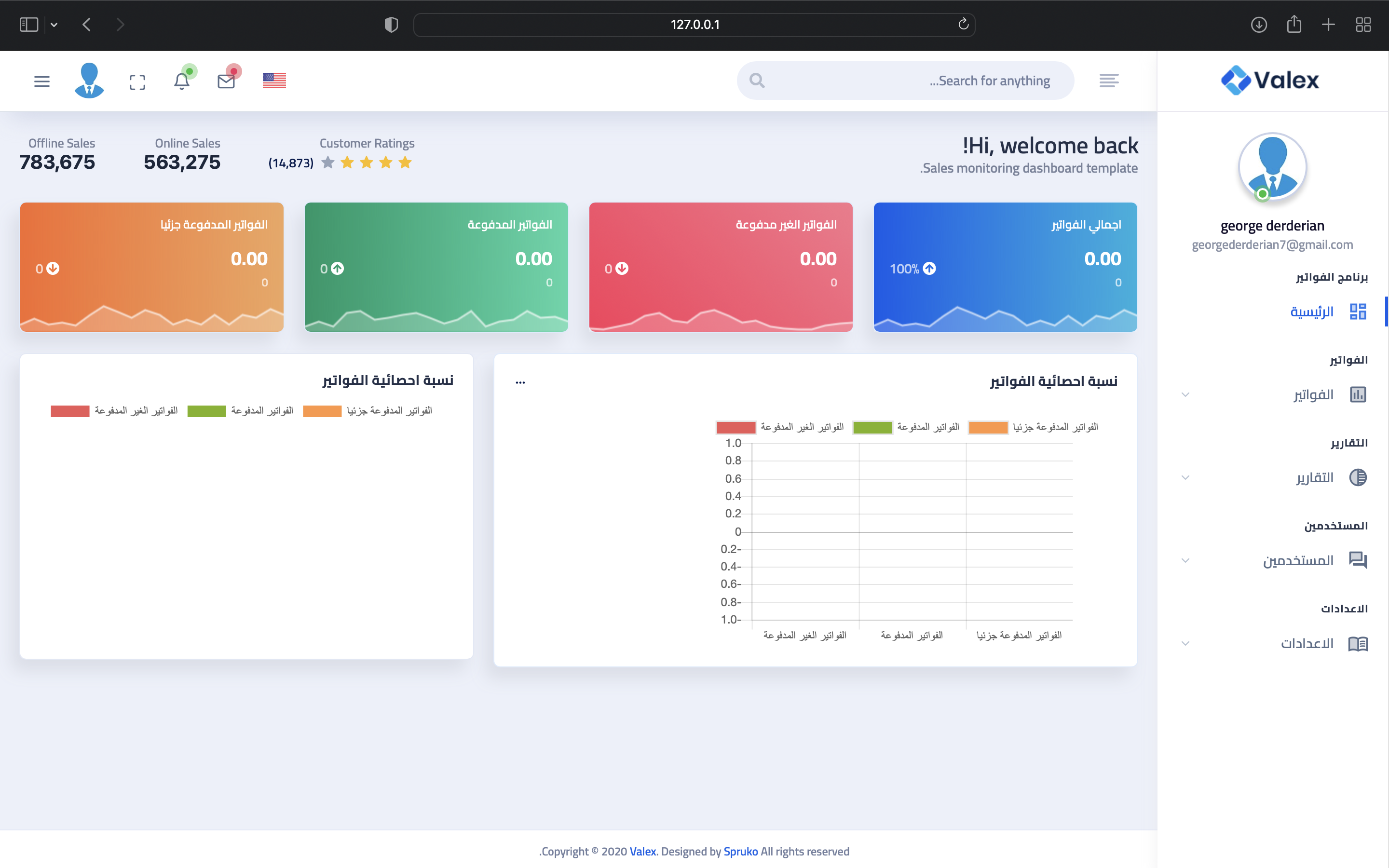Click the Valex logo
This screenshot has width=1389, height=868.
click(1270, 80)
